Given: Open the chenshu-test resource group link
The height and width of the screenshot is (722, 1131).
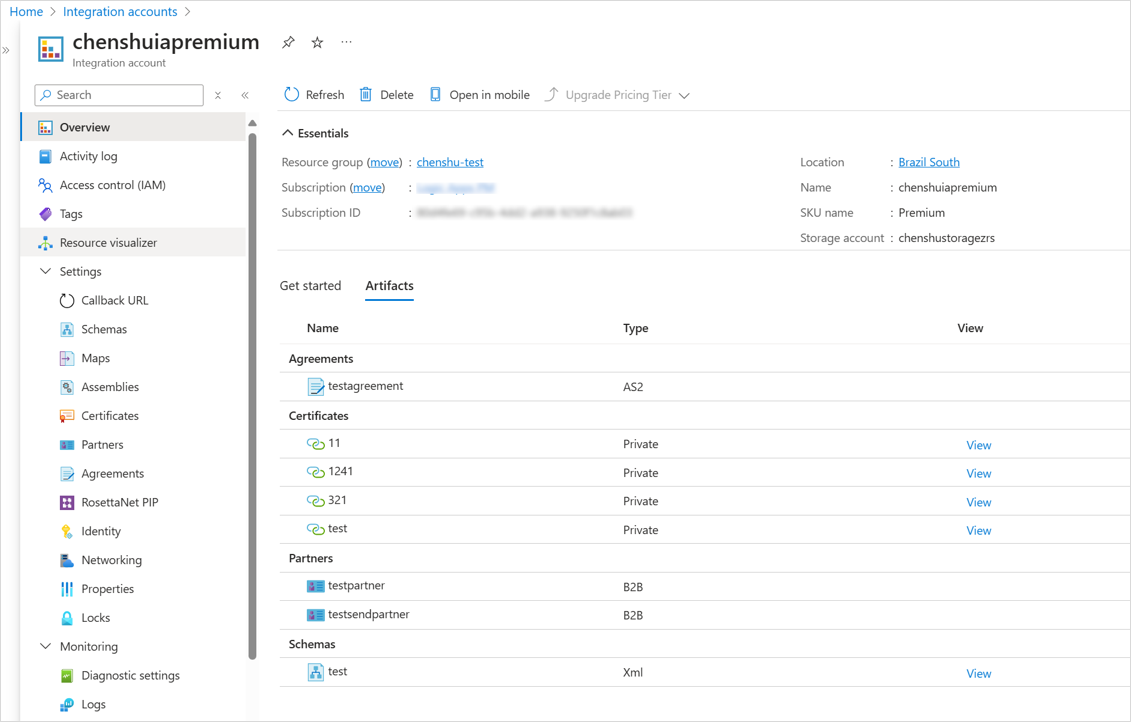Looking at the screenshot, I should coord(449,162).
